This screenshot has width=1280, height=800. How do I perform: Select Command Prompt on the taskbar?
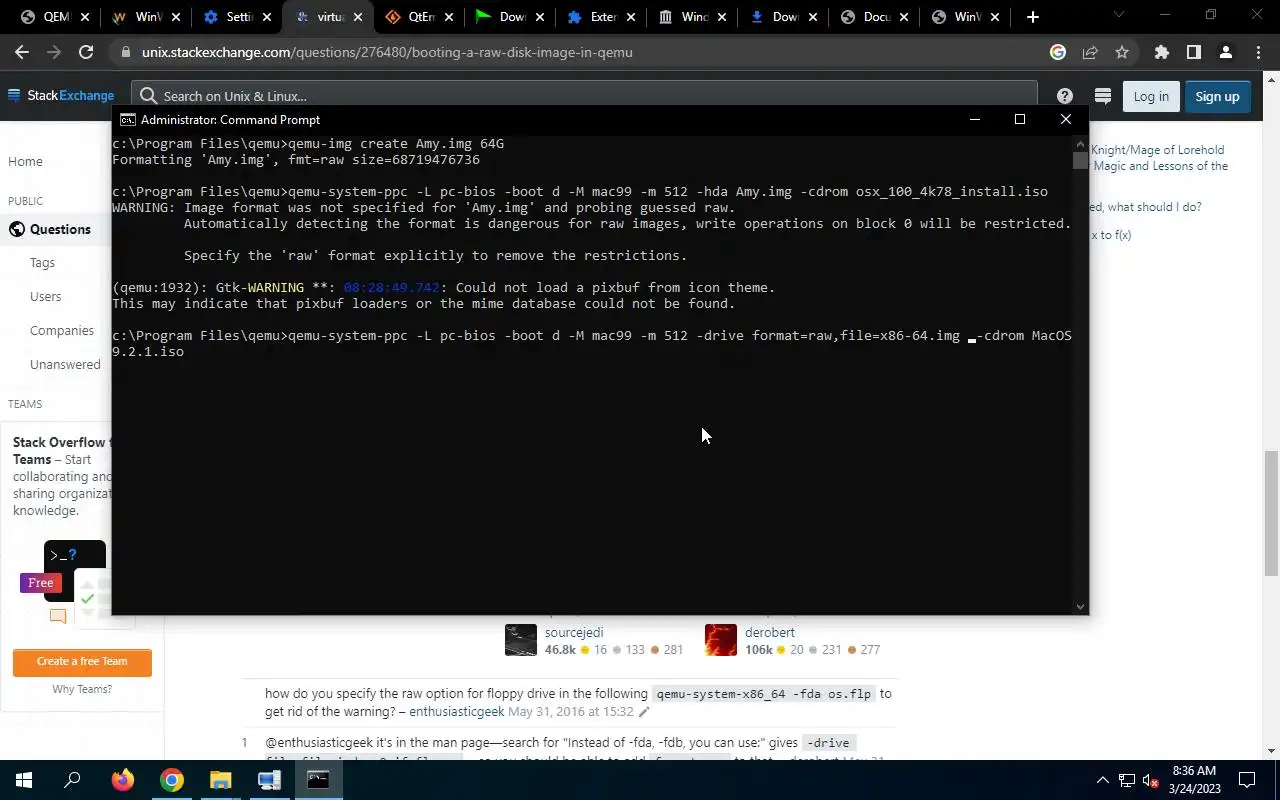point(318,780)
